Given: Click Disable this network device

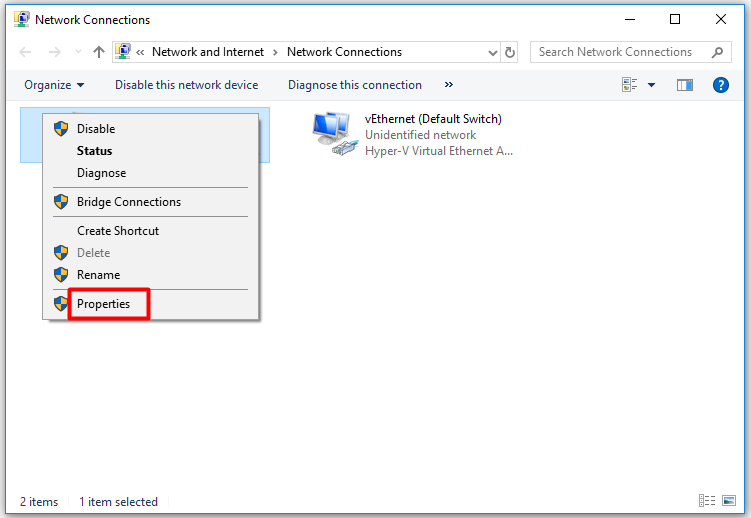Looking at the screenshot, I should tap(186, 85).
